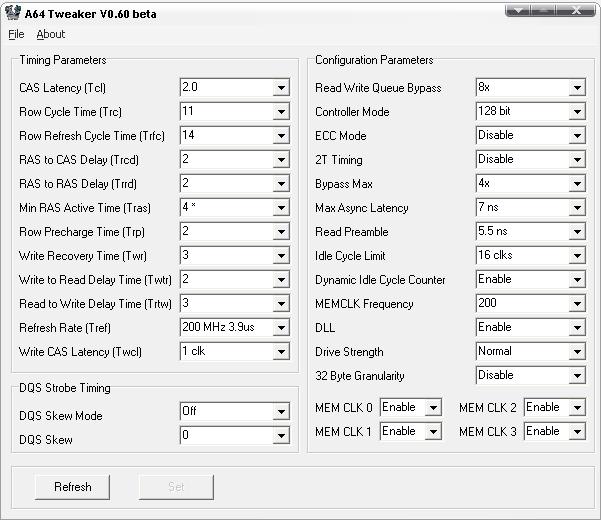Click the greyed-out Set button

click(176, 487)
